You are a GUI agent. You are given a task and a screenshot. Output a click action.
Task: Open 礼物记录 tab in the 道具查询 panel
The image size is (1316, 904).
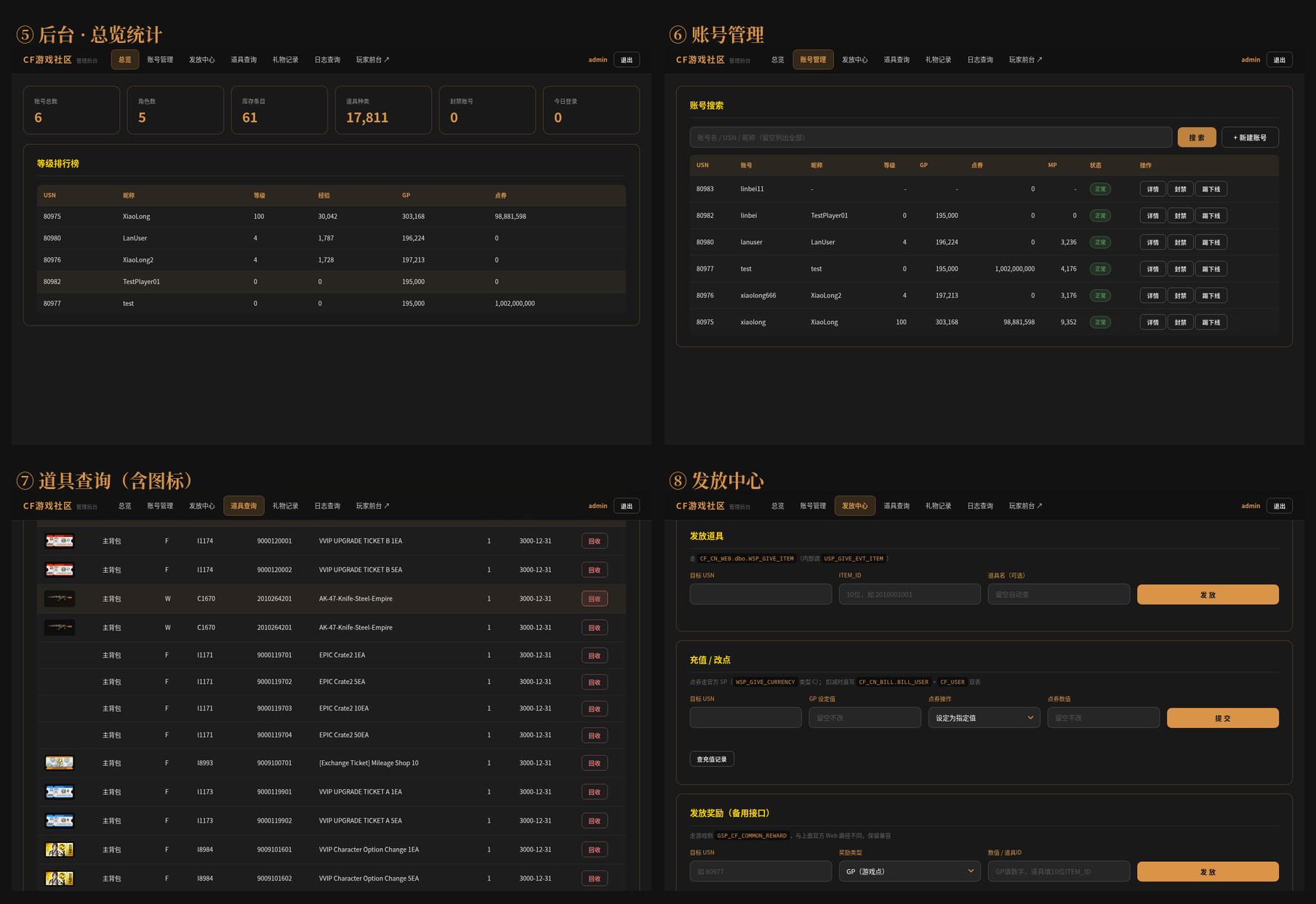[285, 506]
